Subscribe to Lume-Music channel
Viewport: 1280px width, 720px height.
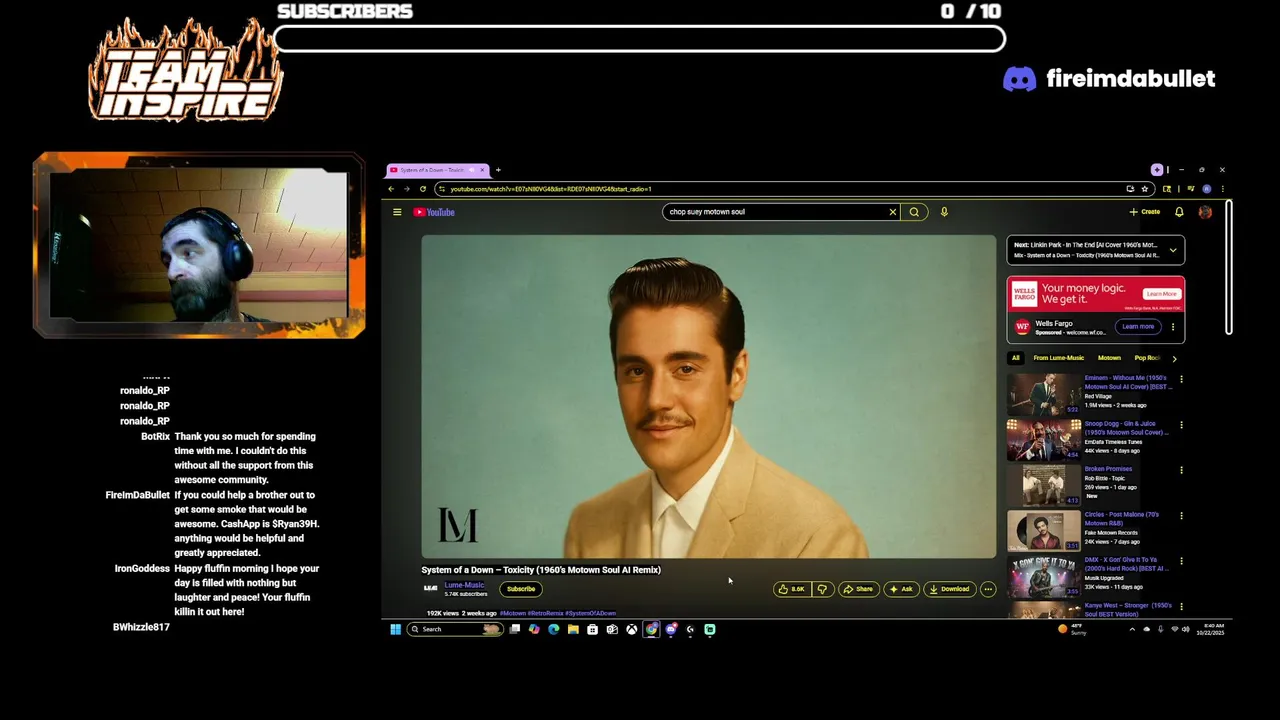tap(521, 589)
